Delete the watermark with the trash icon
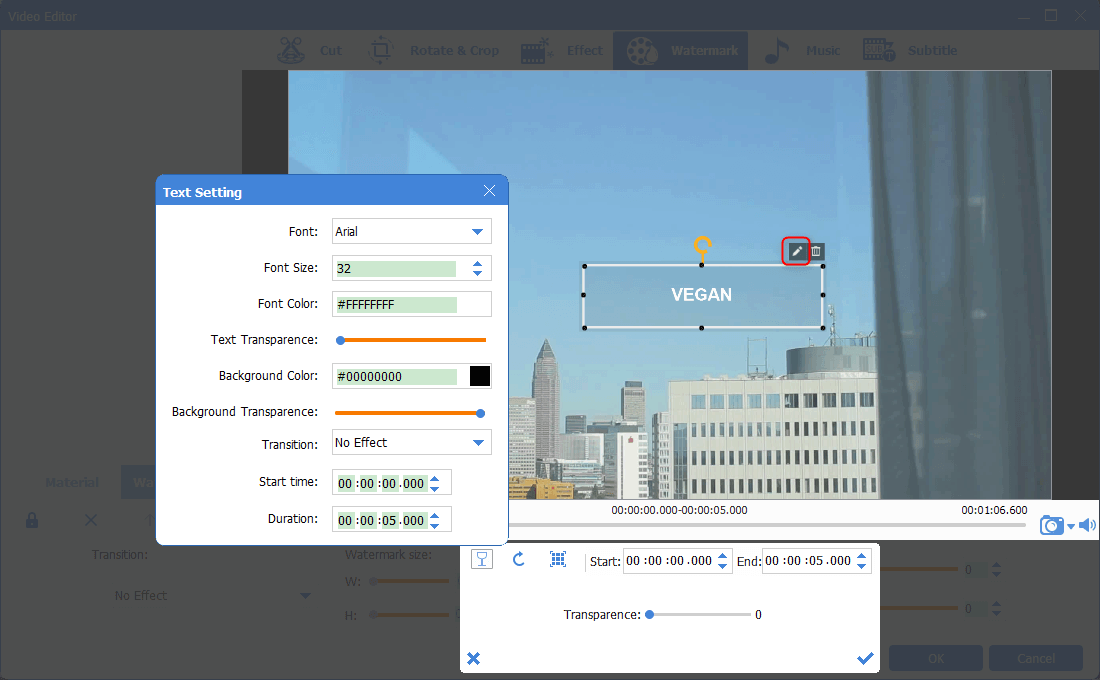This screenshot has height=680, width=1100. 816,252
